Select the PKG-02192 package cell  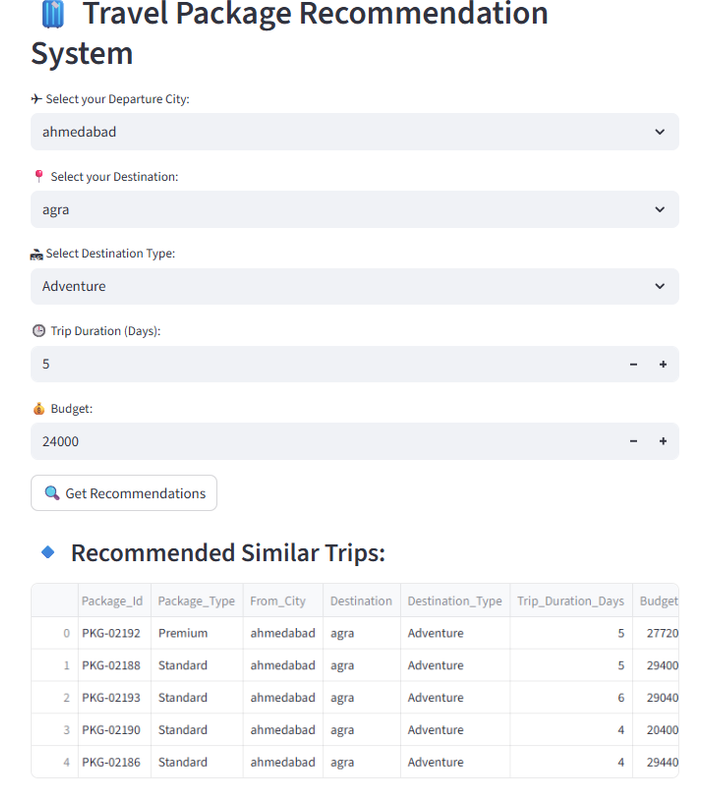[x=111, y=633]
